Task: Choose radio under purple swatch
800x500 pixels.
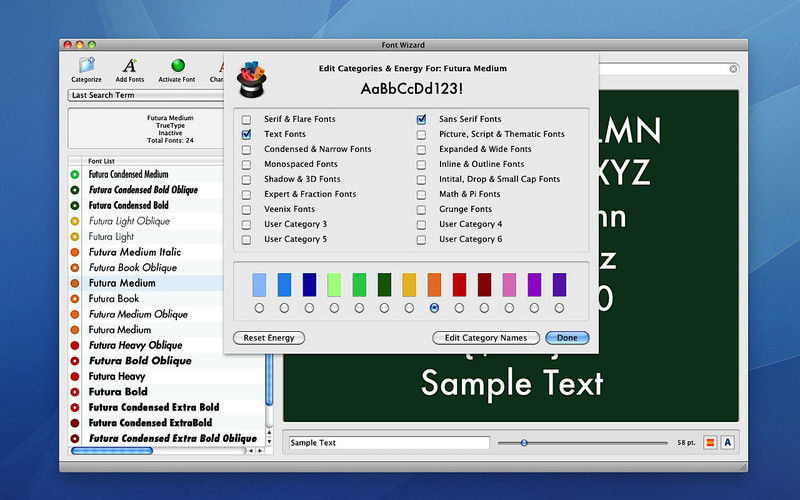Action: point(534,308)
